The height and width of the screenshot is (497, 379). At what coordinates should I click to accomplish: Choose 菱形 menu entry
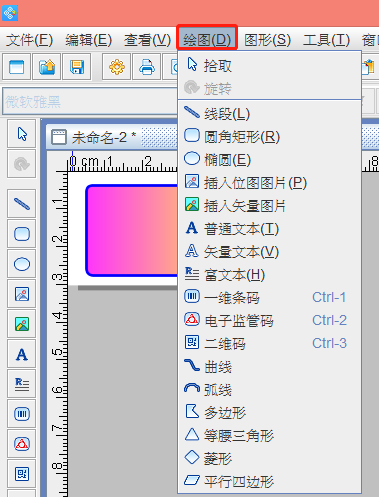click(x=270, y=458)
